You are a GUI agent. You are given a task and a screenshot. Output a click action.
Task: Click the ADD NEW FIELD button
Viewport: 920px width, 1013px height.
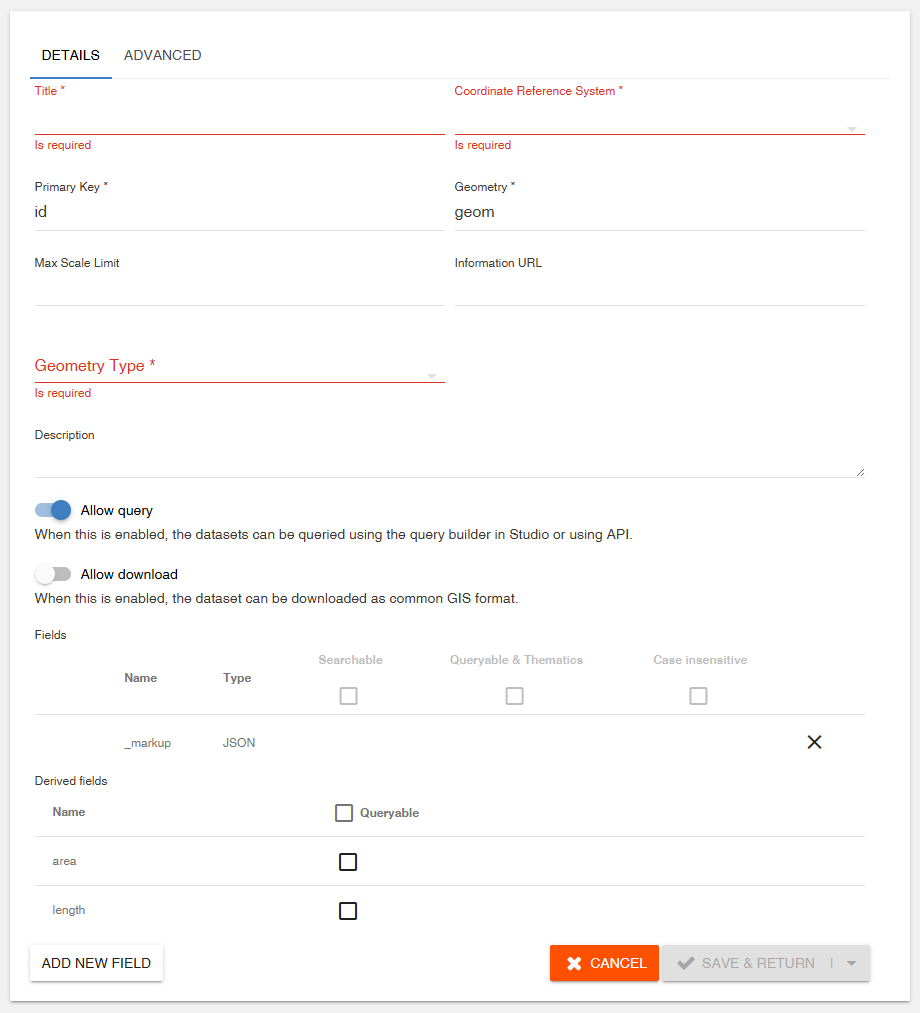tap(96, 963)
